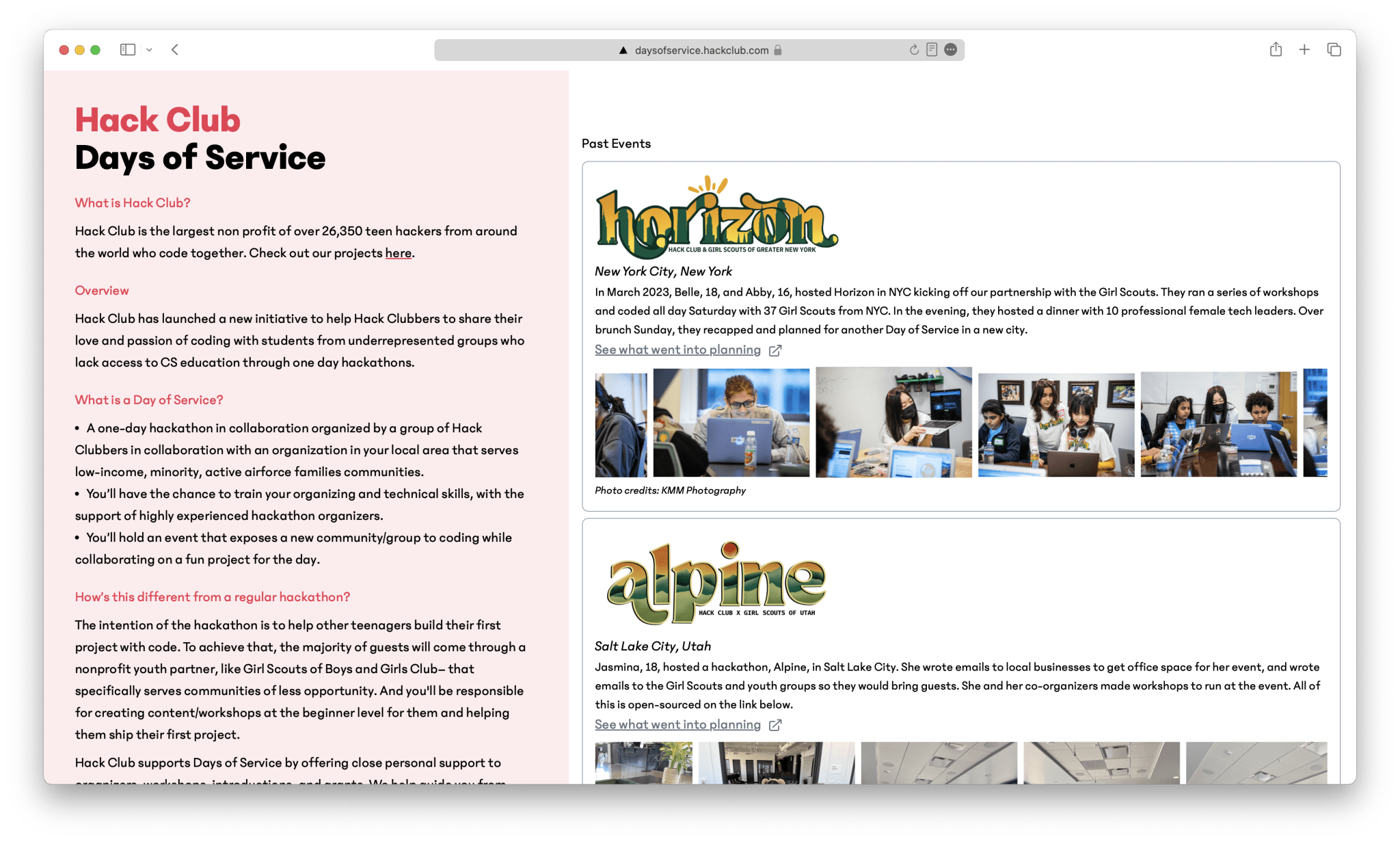Viewport: 1400px width, 842px height.
Task: Click 'How's this different from a regular hackathon?' heading
Action: (213, 597)
